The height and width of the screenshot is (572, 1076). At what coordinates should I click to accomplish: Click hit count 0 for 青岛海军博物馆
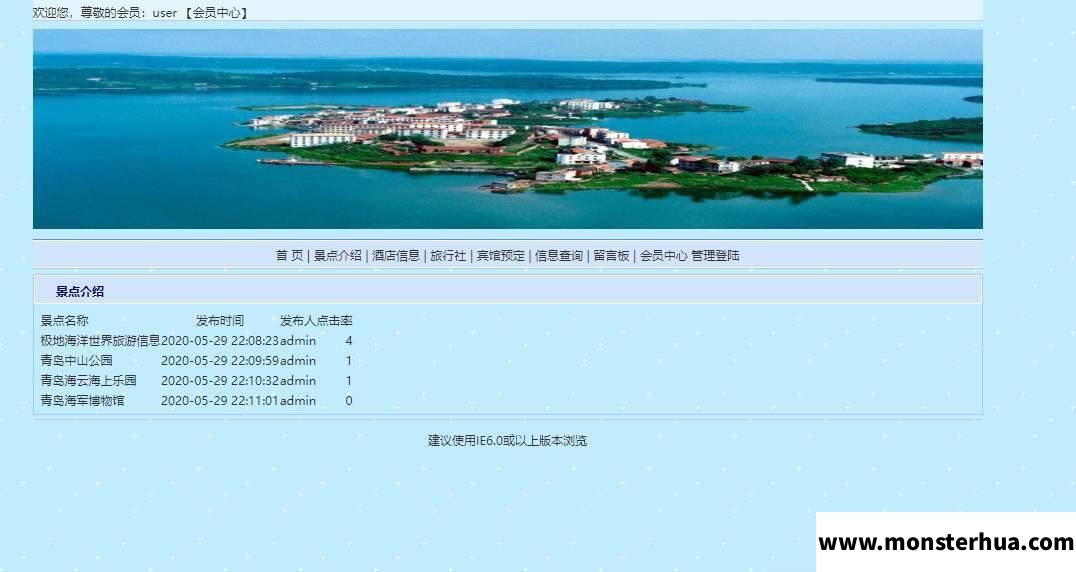click(x=349, y=401)
